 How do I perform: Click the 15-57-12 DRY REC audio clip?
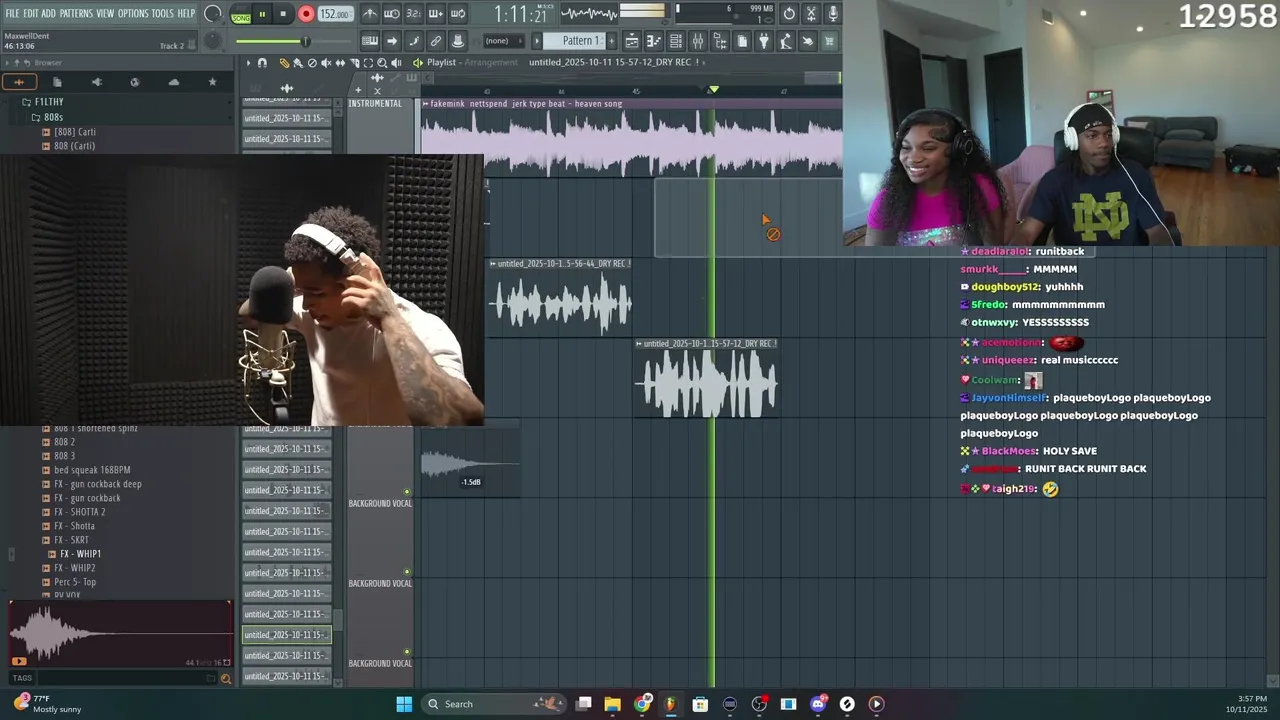coord(707,378)
